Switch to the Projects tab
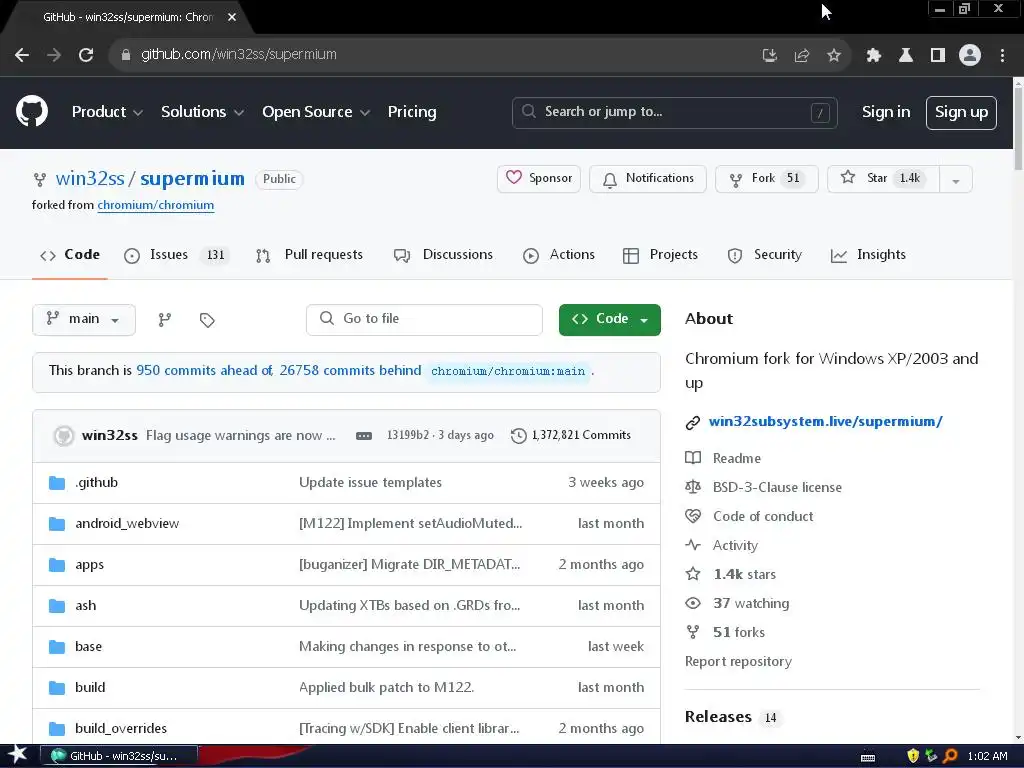This screenshot has width=1024, height=768. [661, 255]
